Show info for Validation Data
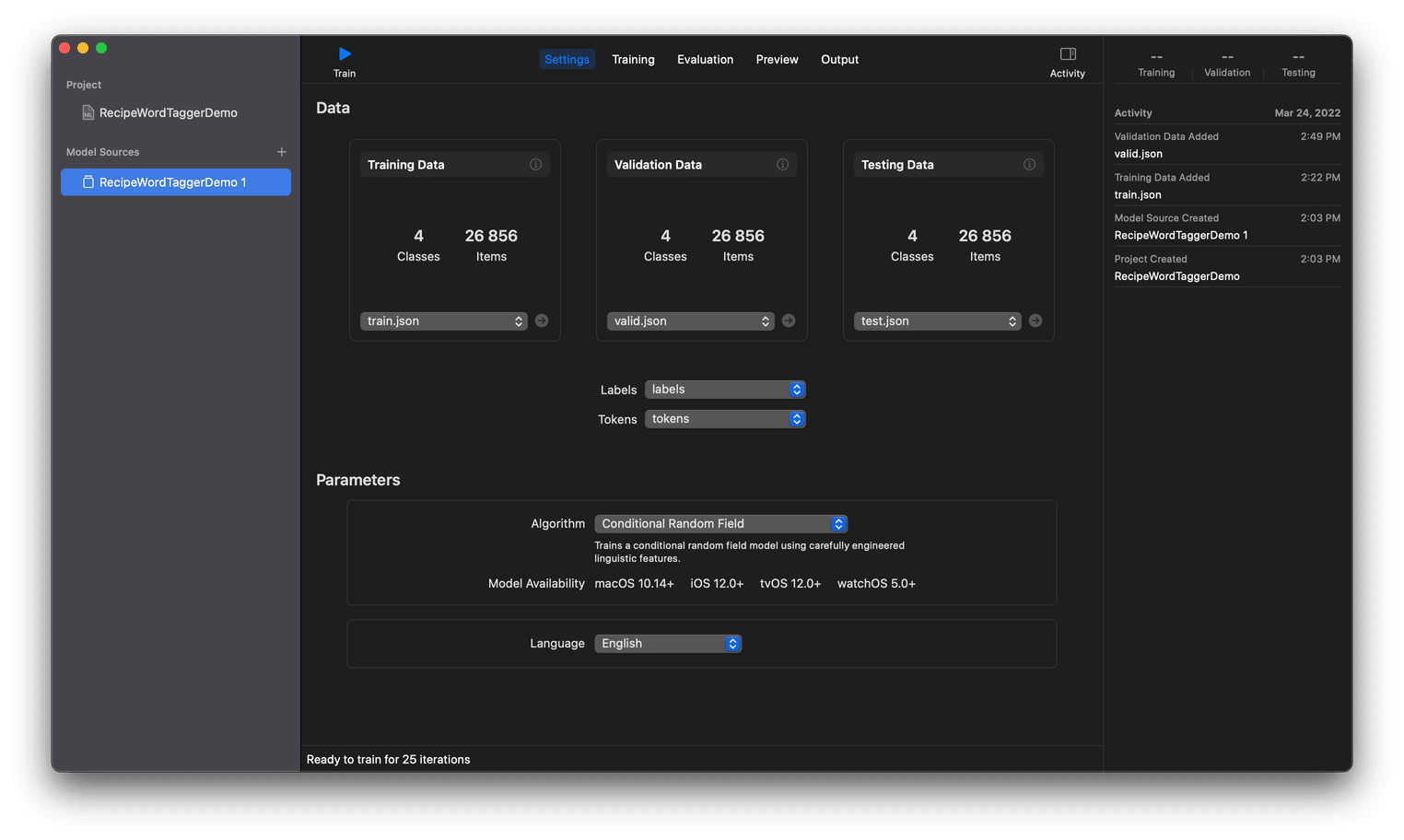This screenshot has height=840, width=1404. (782, 165)
